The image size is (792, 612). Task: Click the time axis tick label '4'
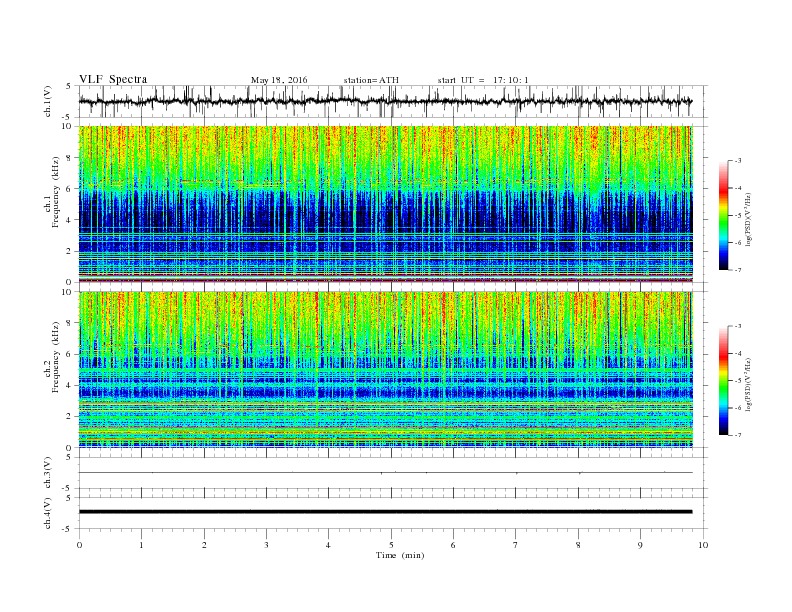pyautogui.click(x=329, y=545)
